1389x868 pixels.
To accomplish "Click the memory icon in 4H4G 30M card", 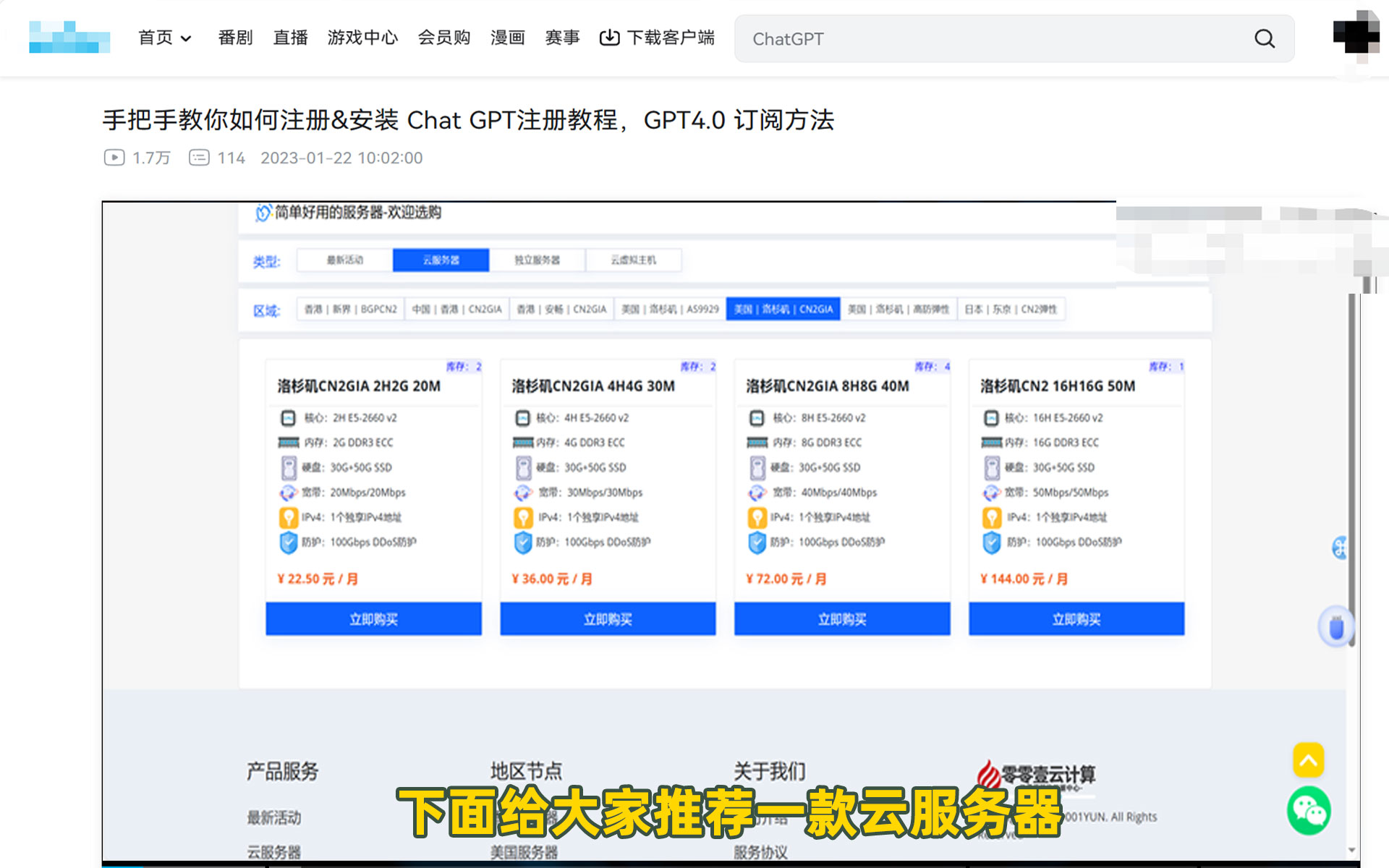I will coord(522,443).
